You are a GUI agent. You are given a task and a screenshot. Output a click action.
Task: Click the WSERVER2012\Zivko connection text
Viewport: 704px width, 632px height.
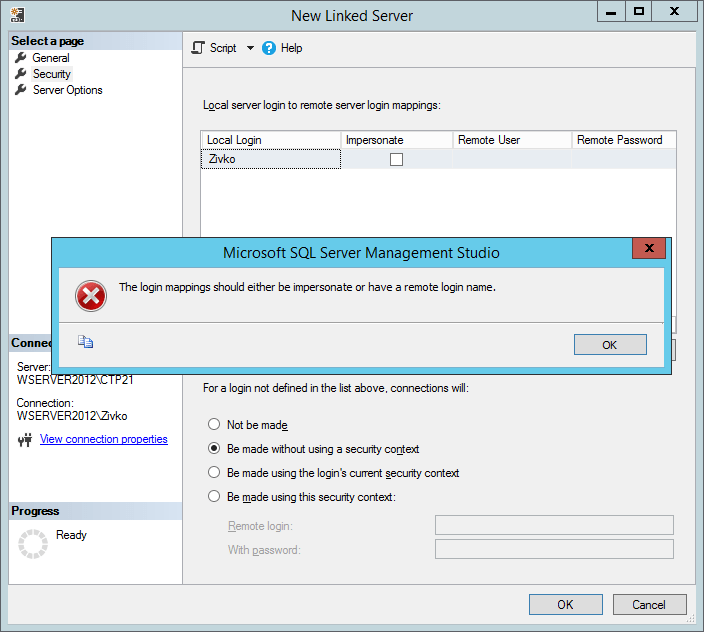(x=72, y=416)
